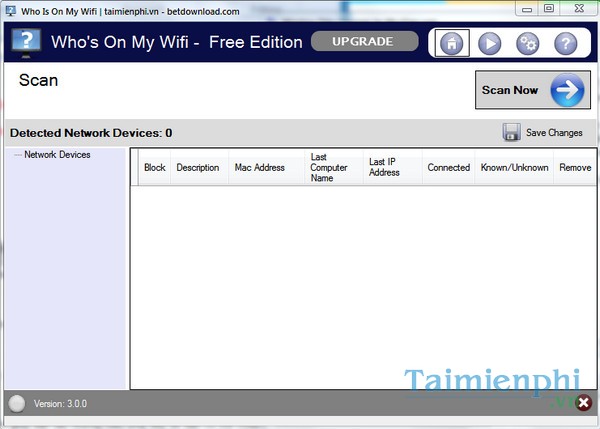
Task: Open the Help question mark icon
Action: [x=565, y=44]
